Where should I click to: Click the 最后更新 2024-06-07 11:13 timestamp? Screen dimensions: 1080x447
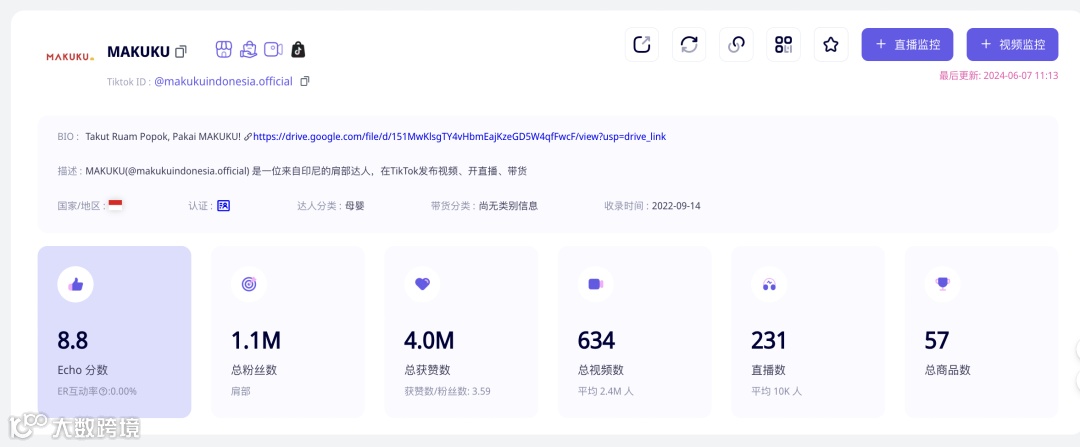[x=999, y=76]
